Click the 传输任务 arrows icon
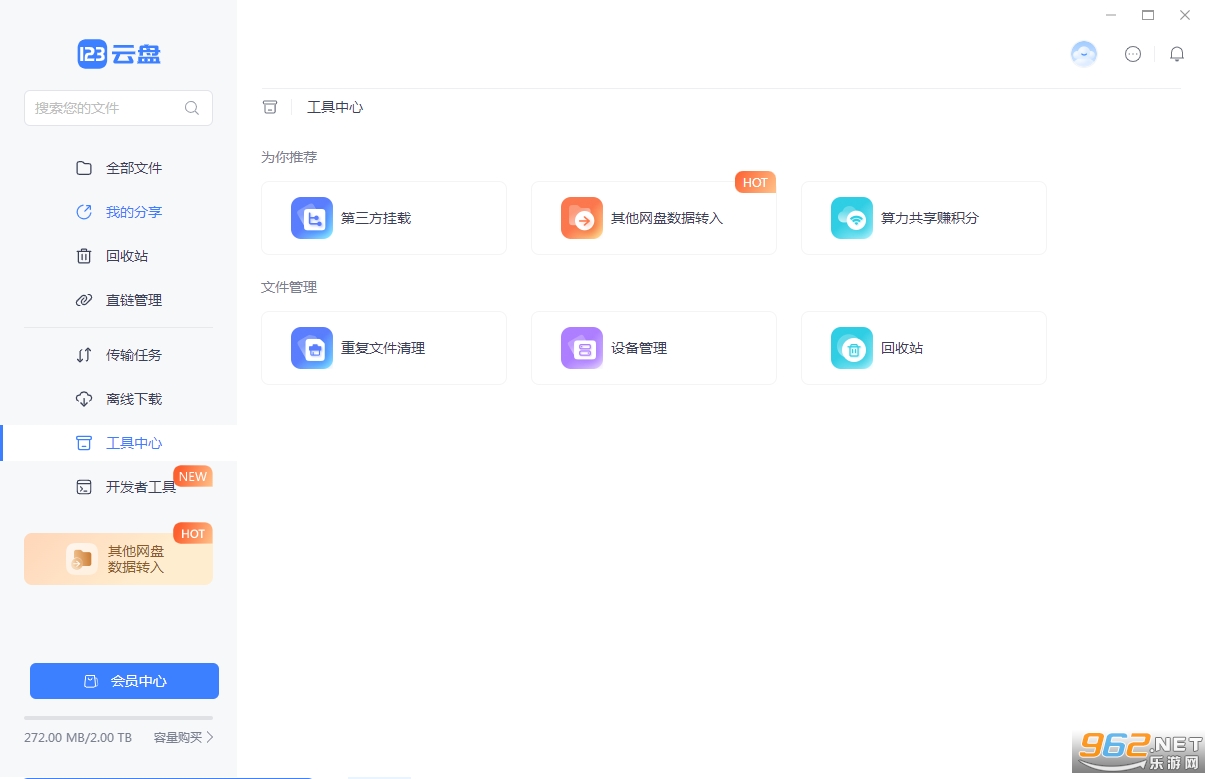This screenshot has height=779, width=1211. pyautogui.click(x=84, y=355)
